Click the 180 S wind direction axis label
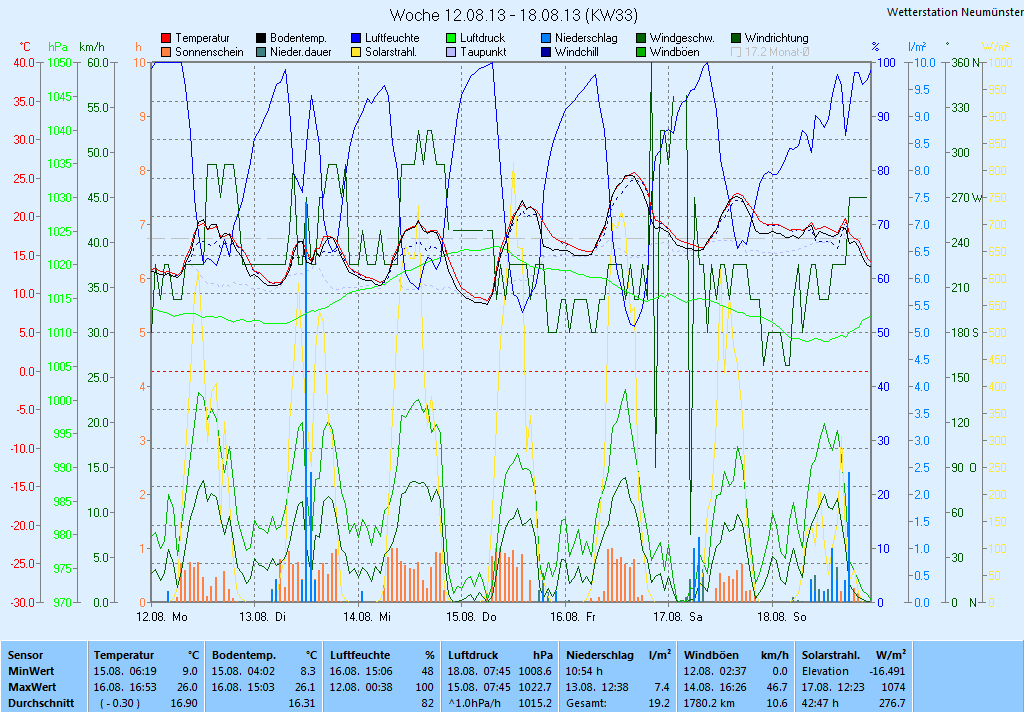The image size is (1024, 712). pos(965,332)
